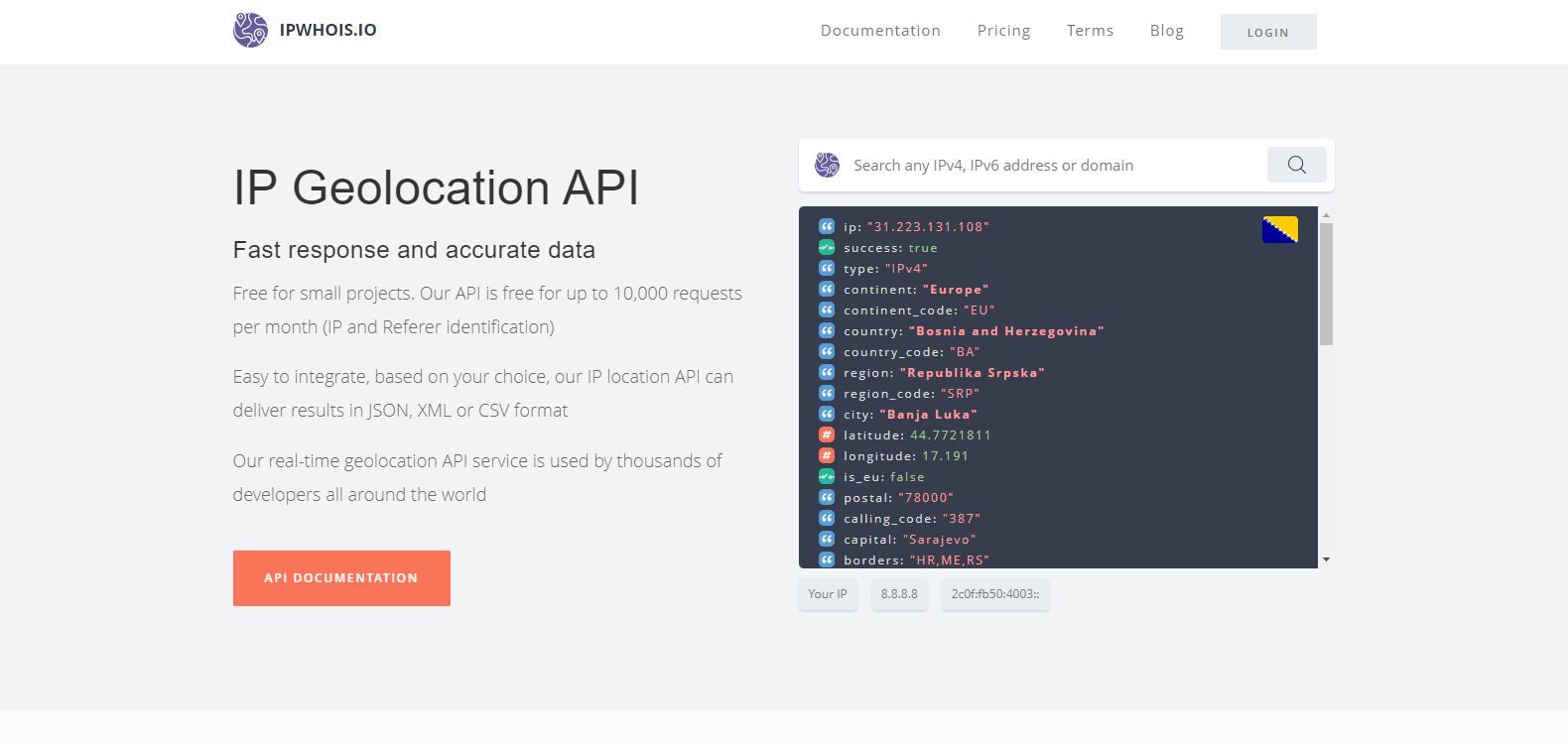
Task: Click the API DOCUMENTATION button
Action: pyautogui.click(x=341, y=578)
